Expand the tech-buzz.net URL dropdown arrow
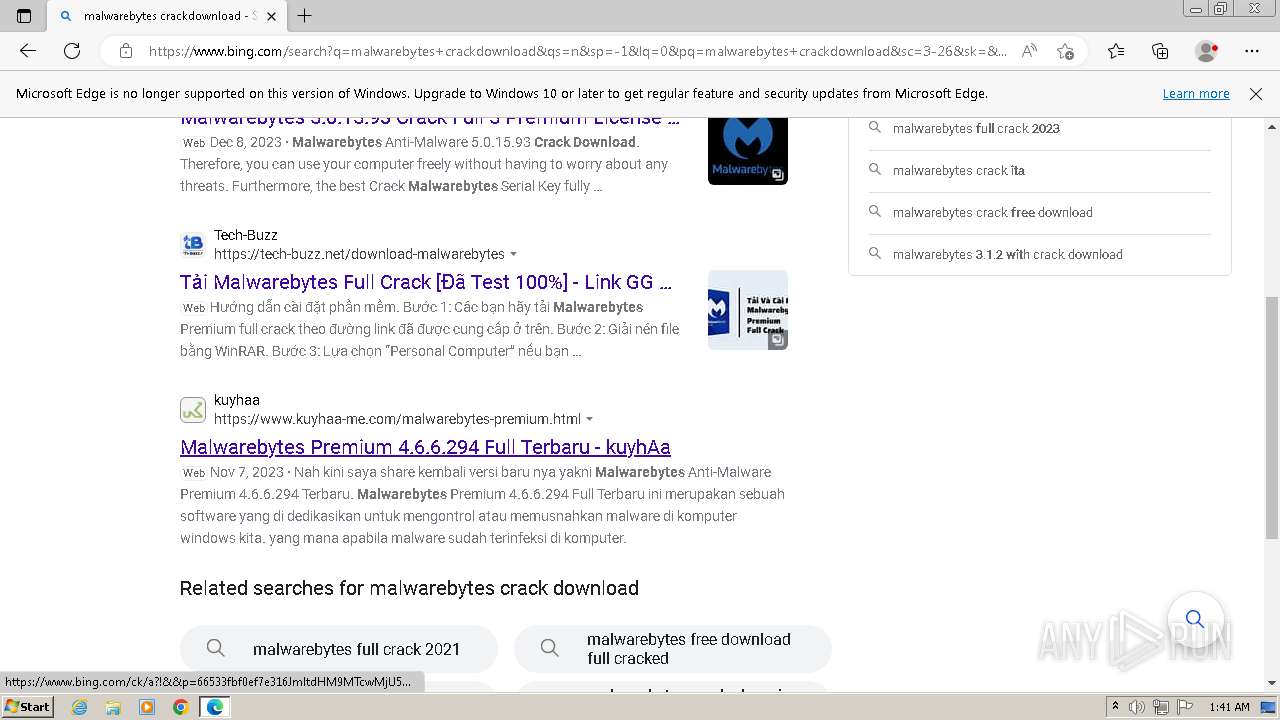This screenshot has height=720, width=1280. pos(514,254)
